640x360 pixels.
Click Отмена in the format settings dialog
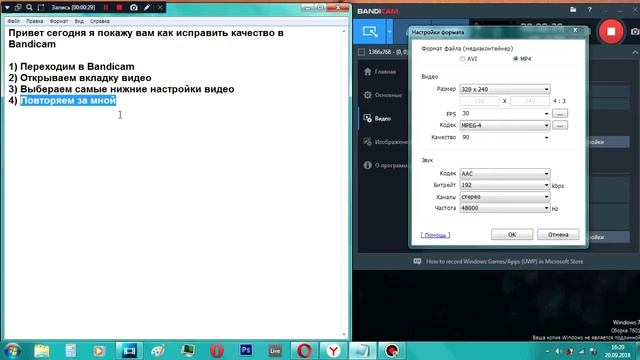558,235
